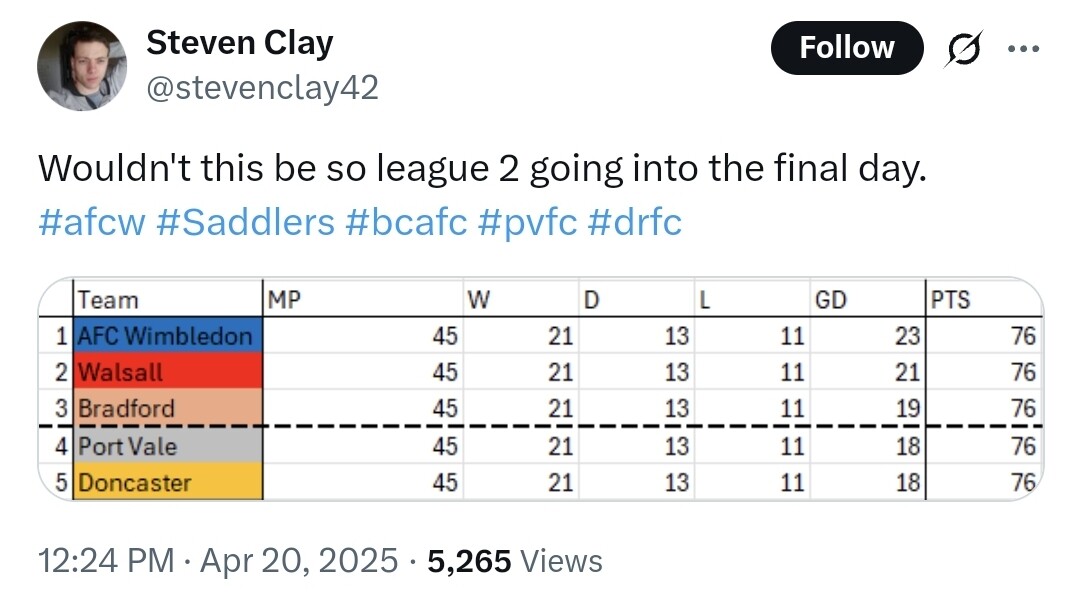
Task: Click the red Walsall team cell
Action: 167,371
